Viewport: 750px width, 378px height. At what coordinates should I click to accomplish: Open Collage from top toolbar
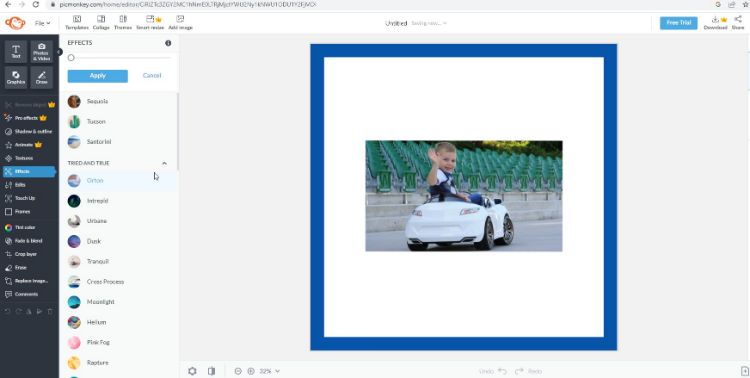101,22
